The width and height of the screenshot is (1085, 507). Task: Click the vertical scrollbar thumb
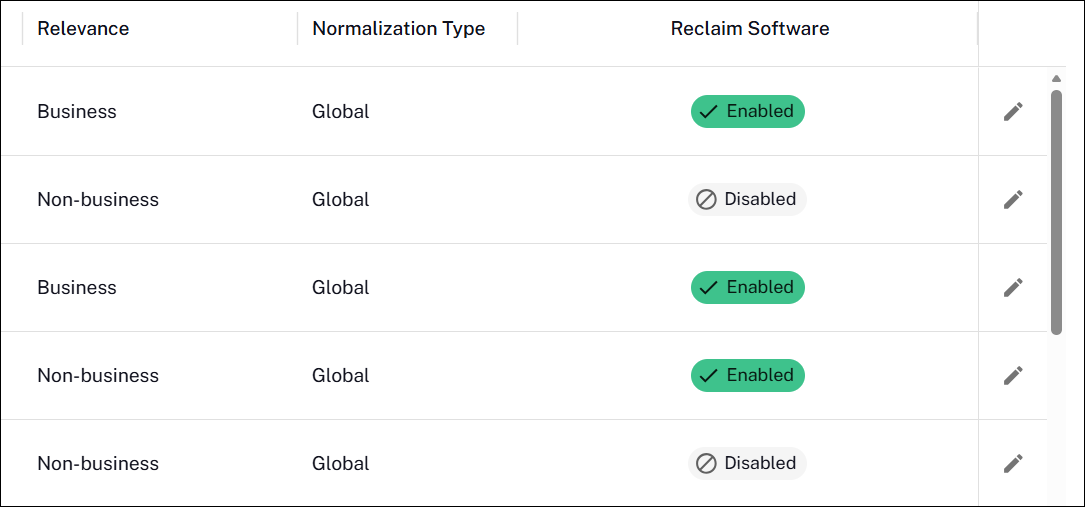[1056, 212]
